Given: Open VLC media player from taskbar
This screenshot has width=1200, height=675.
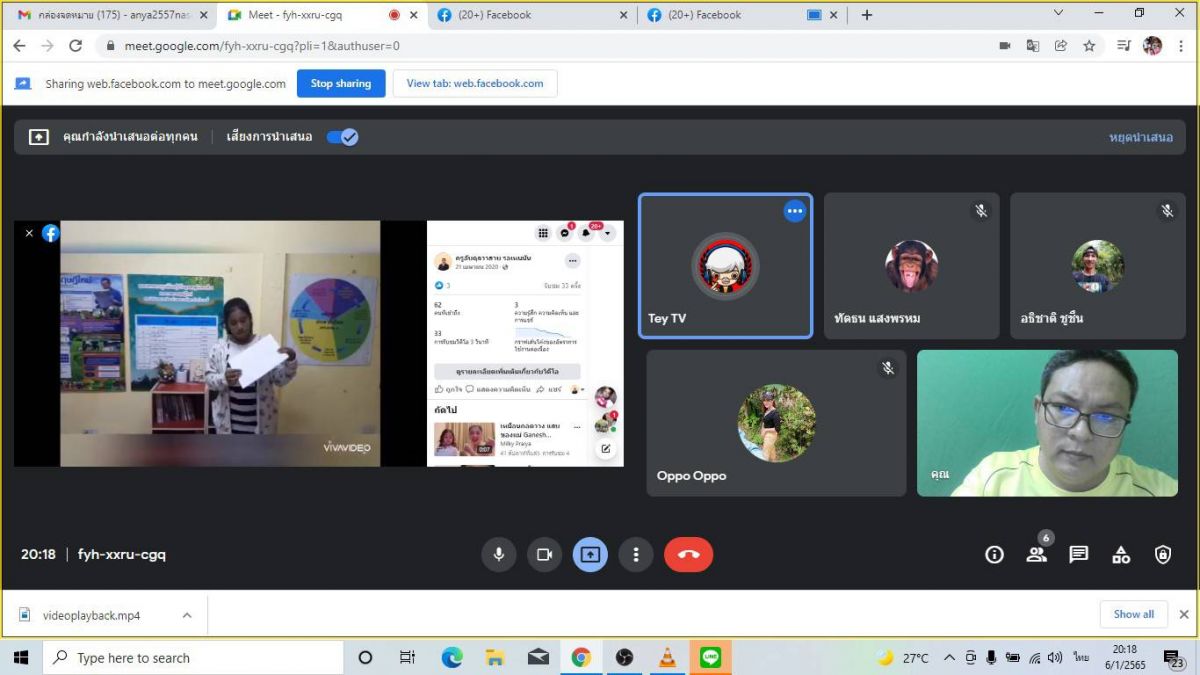Looking at the screenshot, I should click(x=667, y=658).
